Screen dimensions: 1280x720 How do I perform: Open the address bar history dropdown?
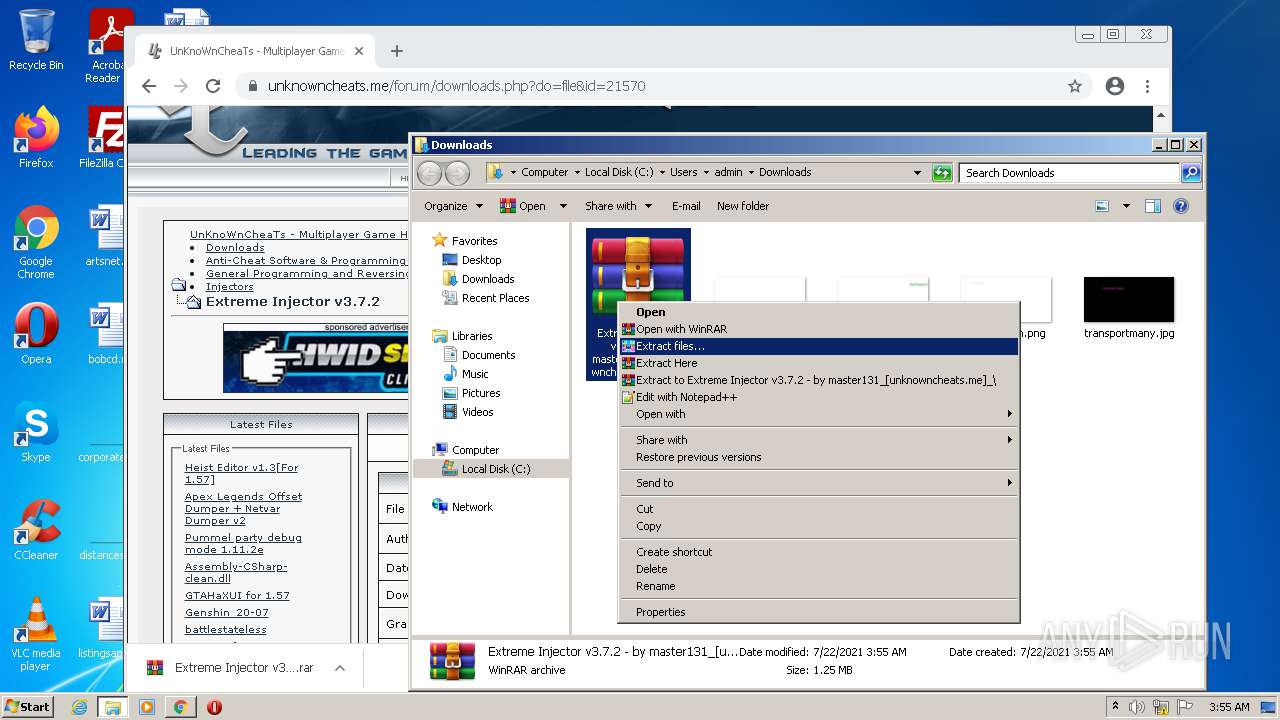[918, 173]
